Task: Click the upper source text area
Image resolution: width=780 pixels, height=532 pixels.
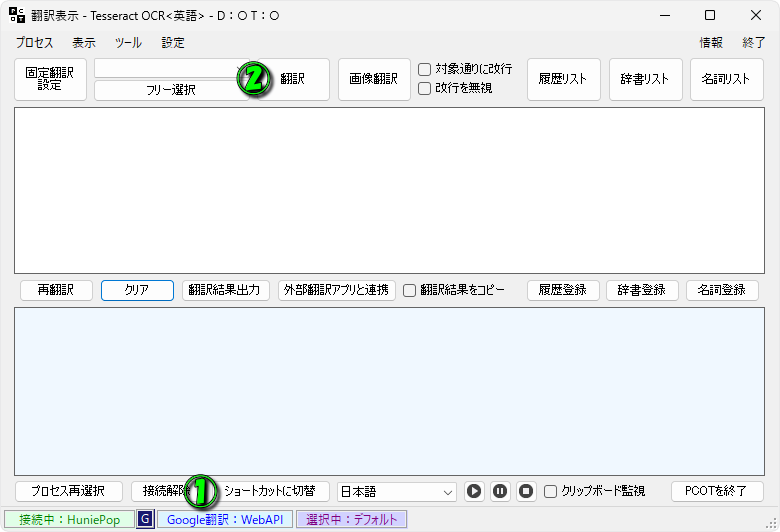Action: tap(390, 191)
